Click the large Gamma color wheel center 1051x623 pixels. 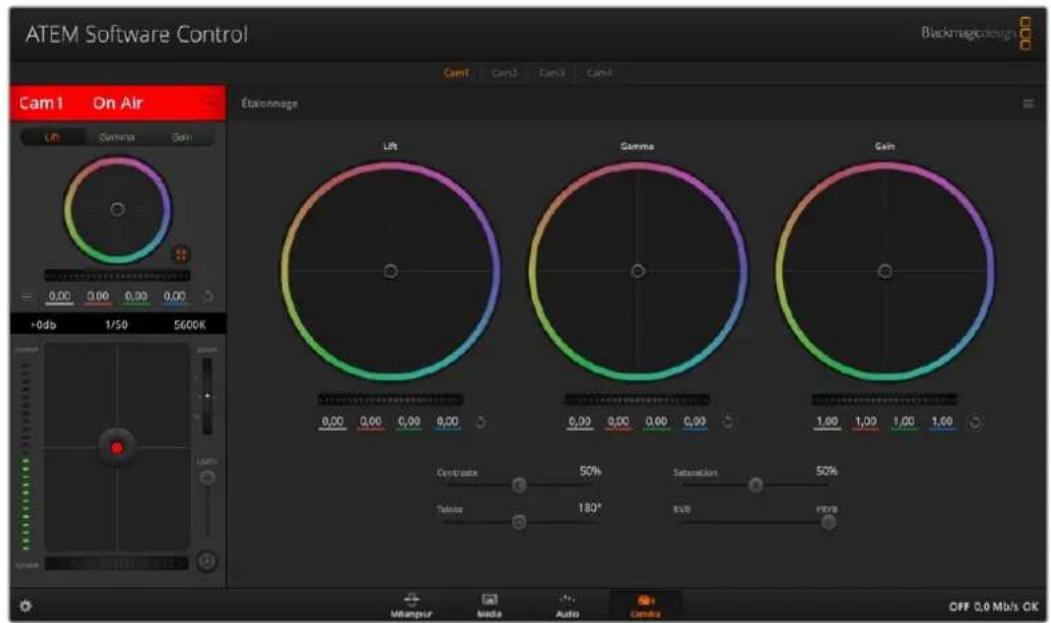tap(637, 271)
